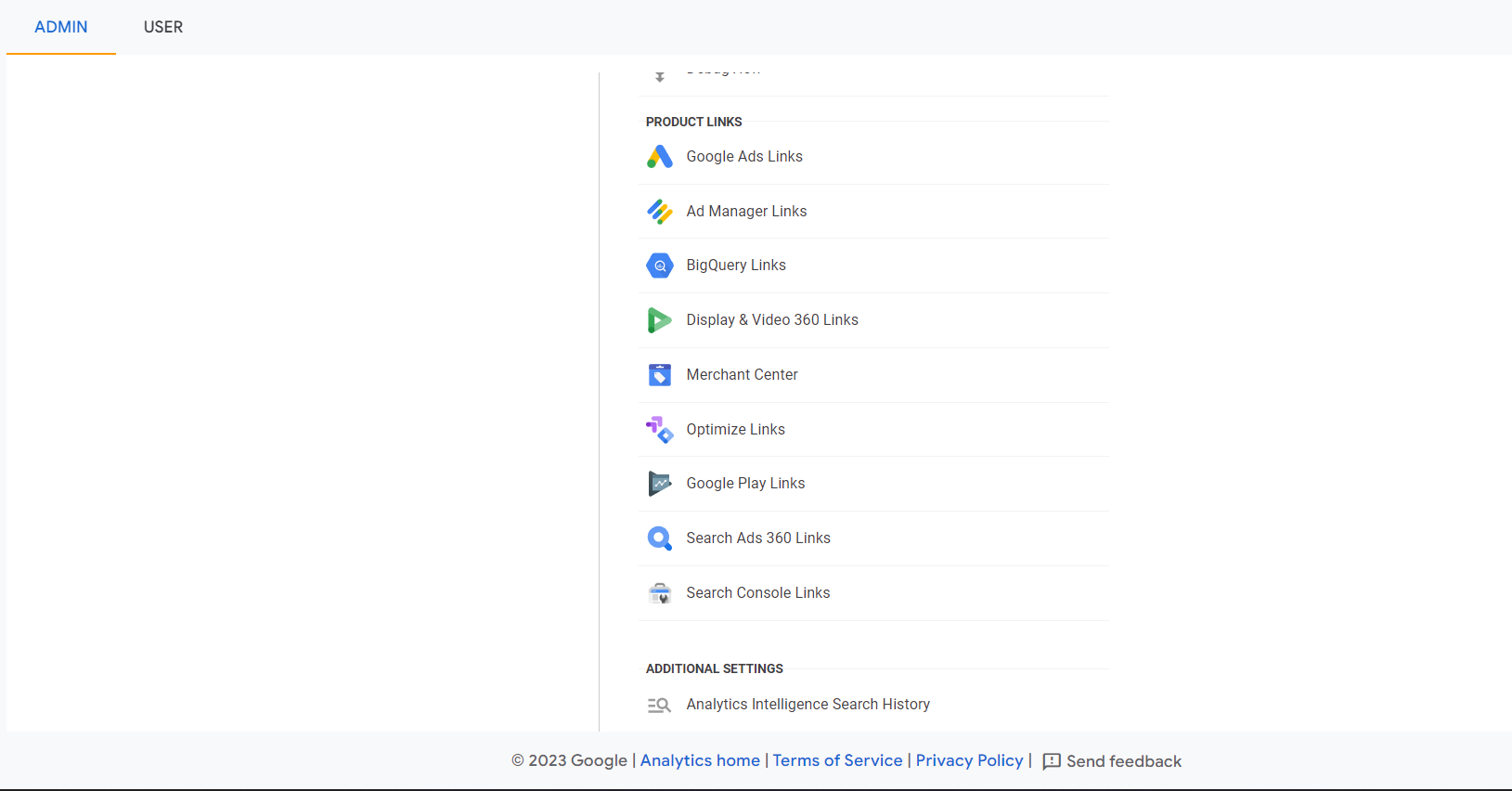This screenshot has height=791, width=1512.
Task: Follow the Analytics home footer link
Action: pyautogui.click(x=700, y=760)
